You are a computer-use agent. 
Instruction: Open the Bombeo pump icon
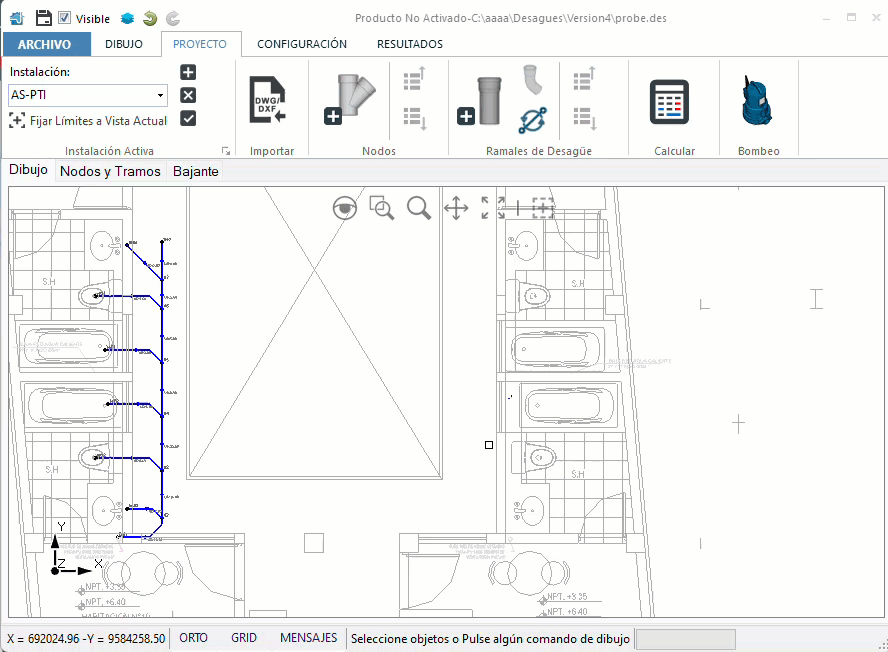coord(757,101)
